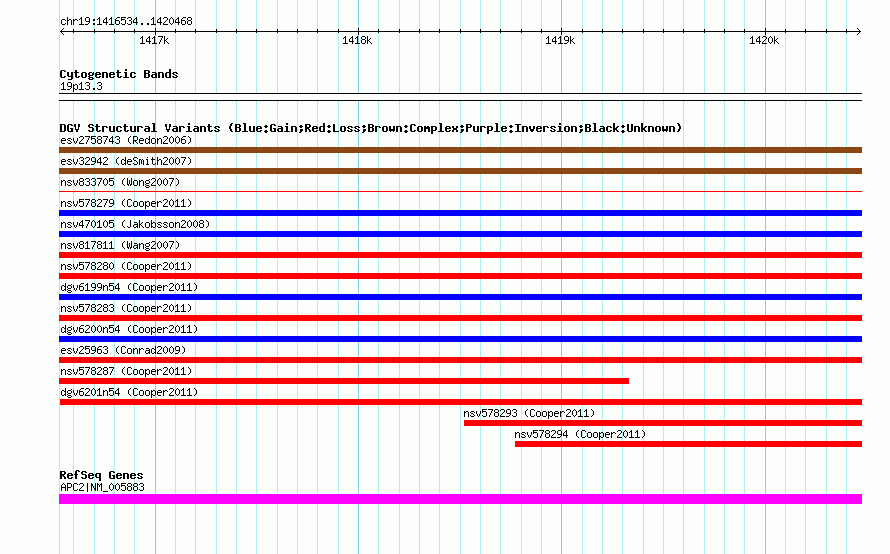Viewport: 890px width, 554px height.
Task: Open nsv470105 (Jakobsson2008) label
Action: [x=135, y=224]
